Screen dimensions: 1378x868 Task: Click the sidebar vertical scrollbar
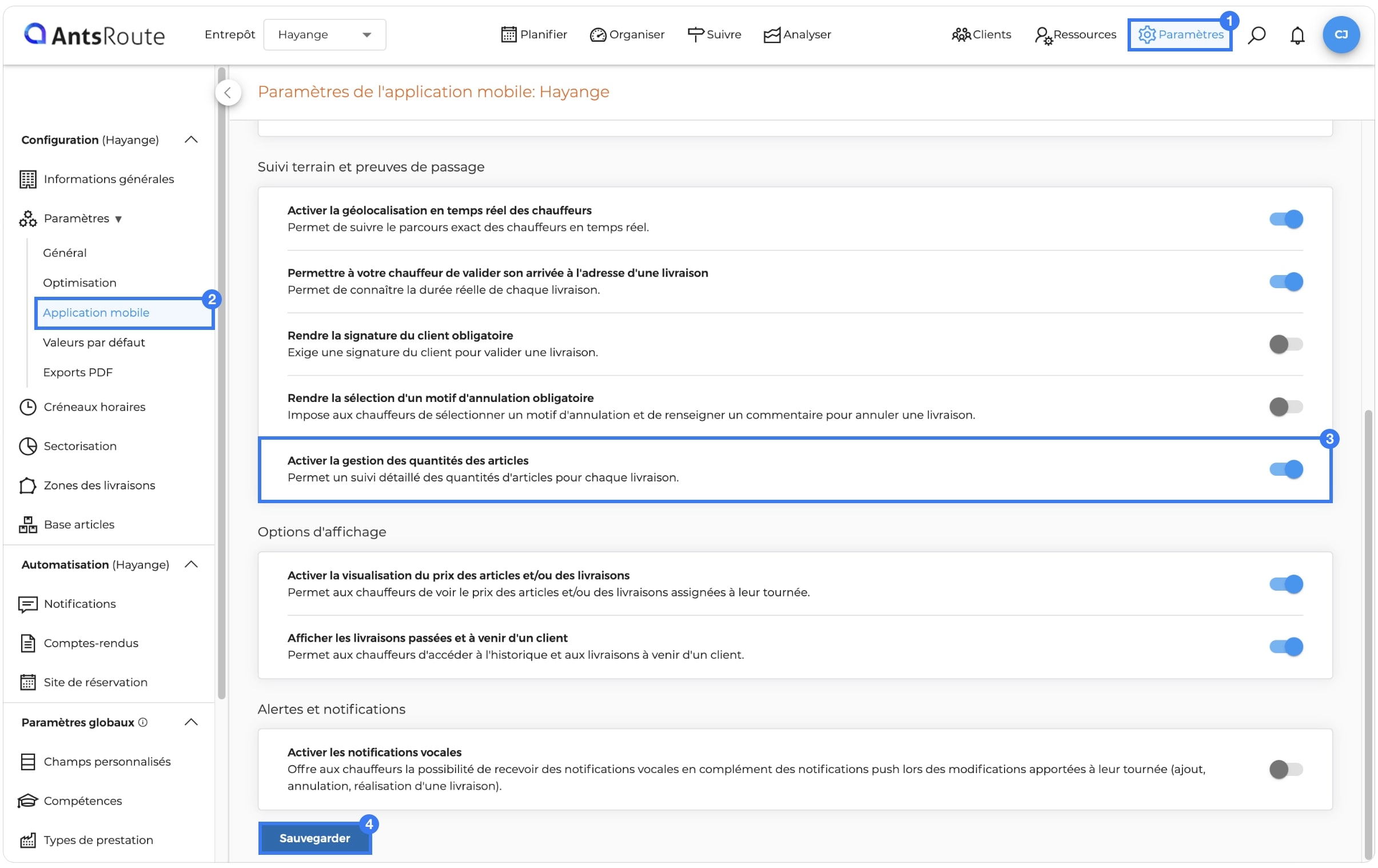(x=221, y=383)
